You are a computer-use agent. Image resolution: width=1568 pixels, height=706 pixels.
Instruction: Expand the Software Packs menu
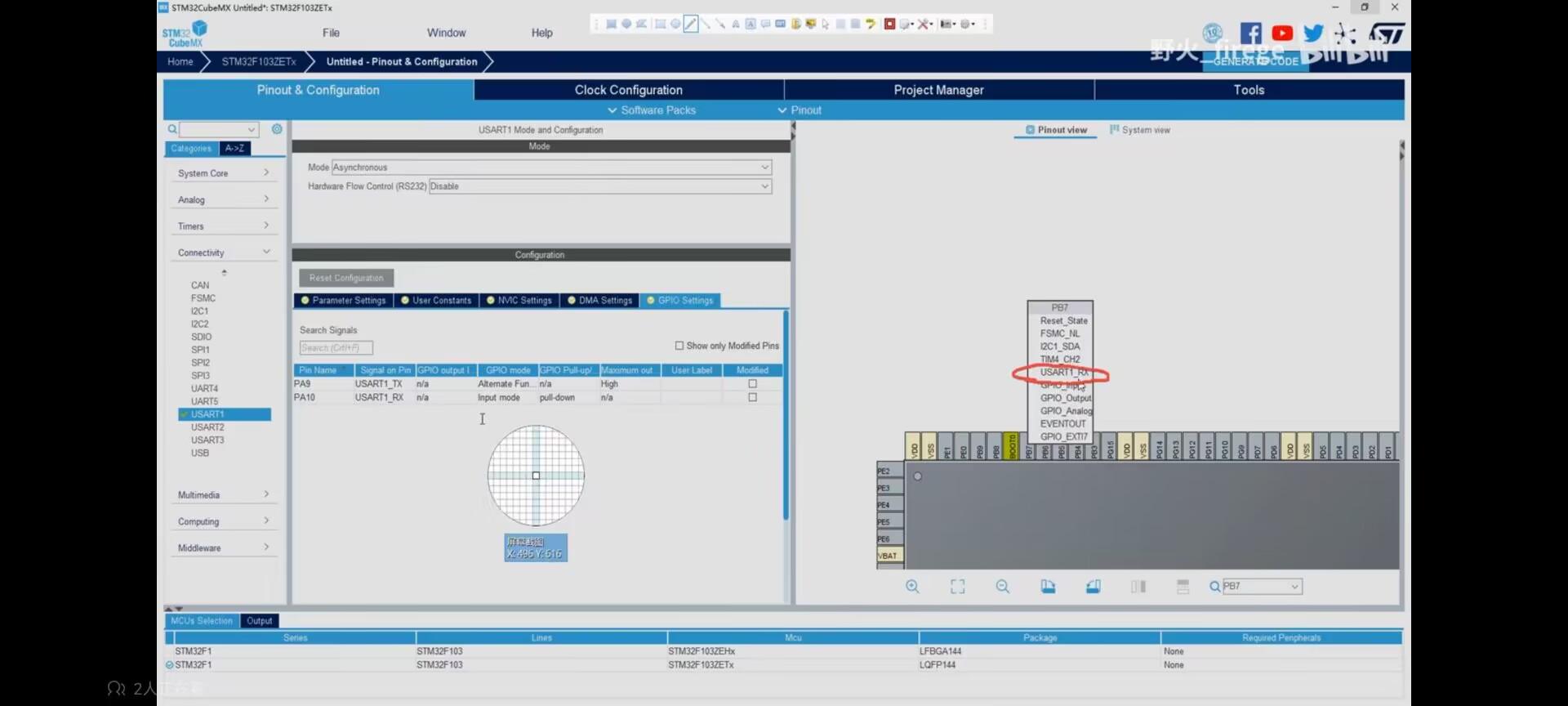pyautogui.click(x=652, y=110)
